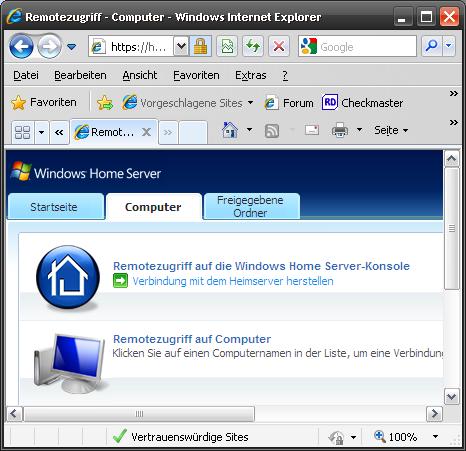Screen dimensions: 466x451
Task: Click the RSS feeds icon
Action: click(x=272, y=130)
